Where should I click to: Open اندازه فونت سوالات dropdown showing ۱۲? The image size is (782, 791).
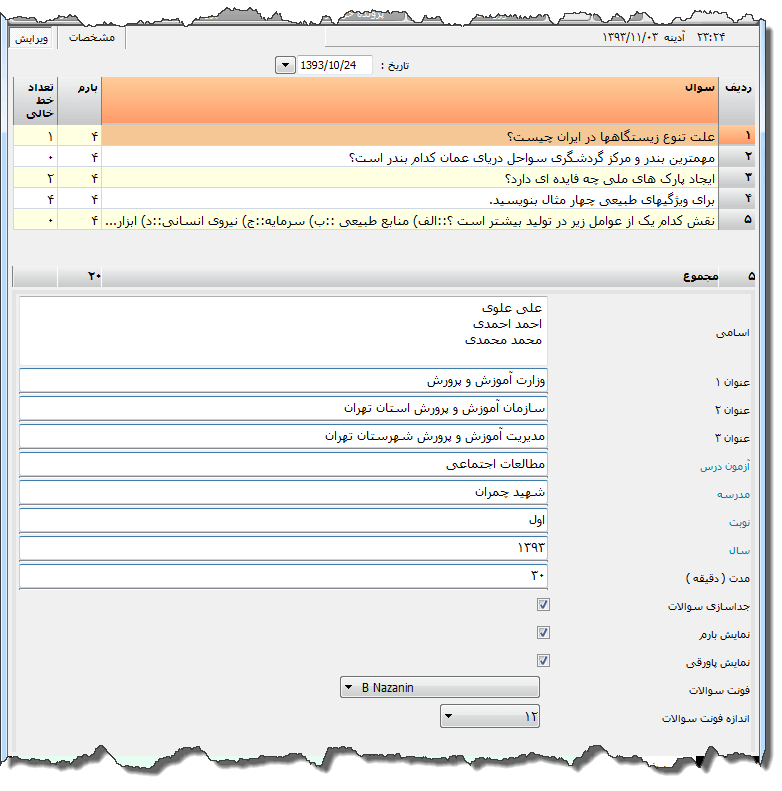pyautogui.click(x=490, y=716)
